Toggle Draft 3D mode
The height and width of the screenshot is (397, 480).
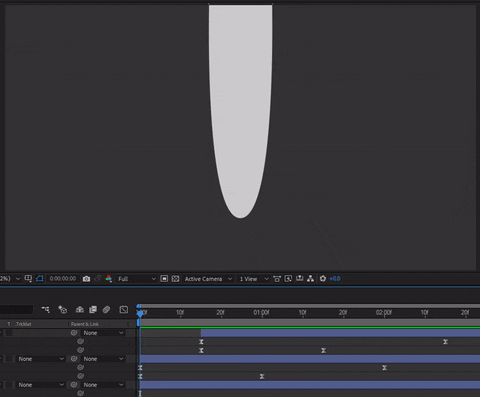pos(63,310)
